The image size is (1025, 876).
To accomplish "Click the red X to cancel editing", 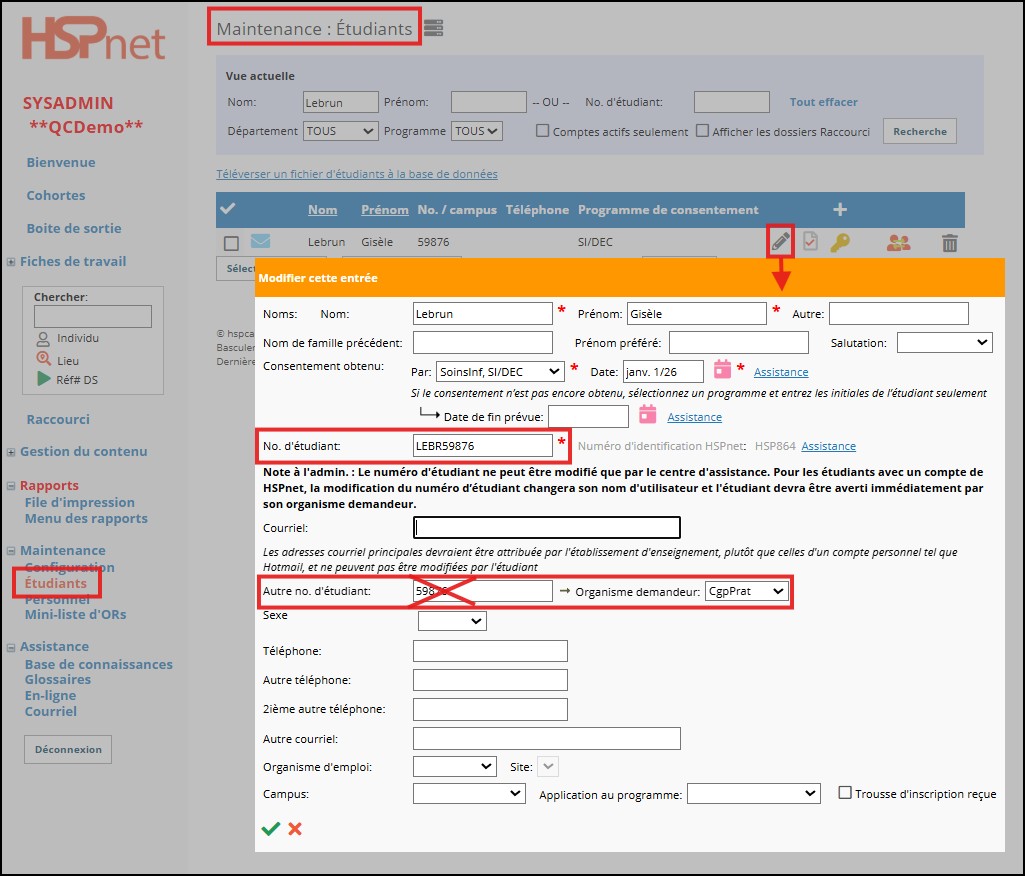I will (295, 828).
